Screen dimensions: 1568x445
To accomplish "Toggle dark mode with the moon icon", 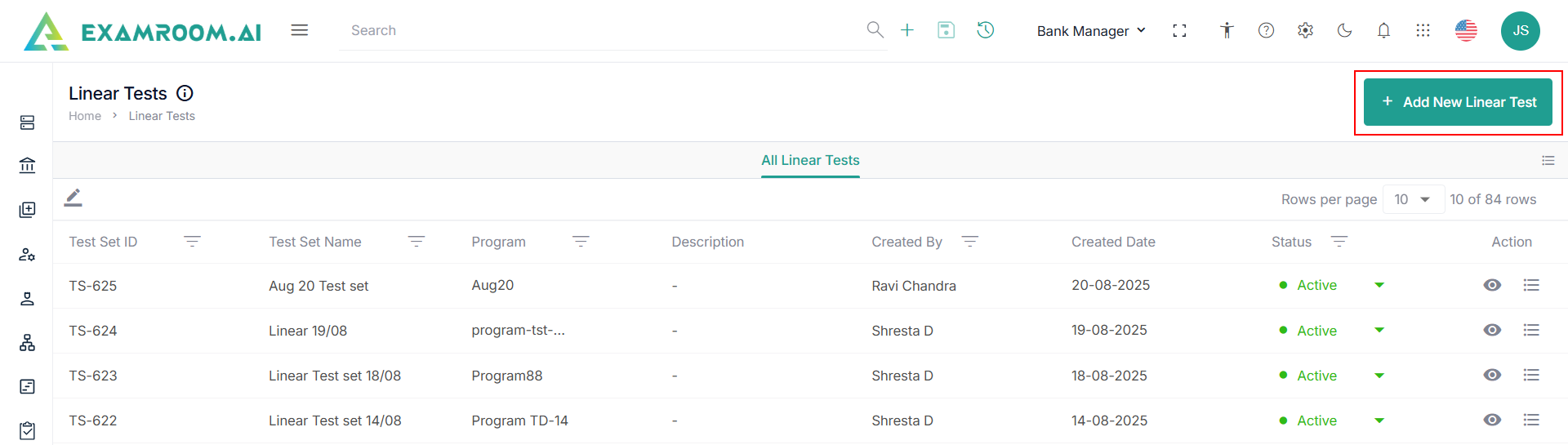I will click(x=1344, y=30).
